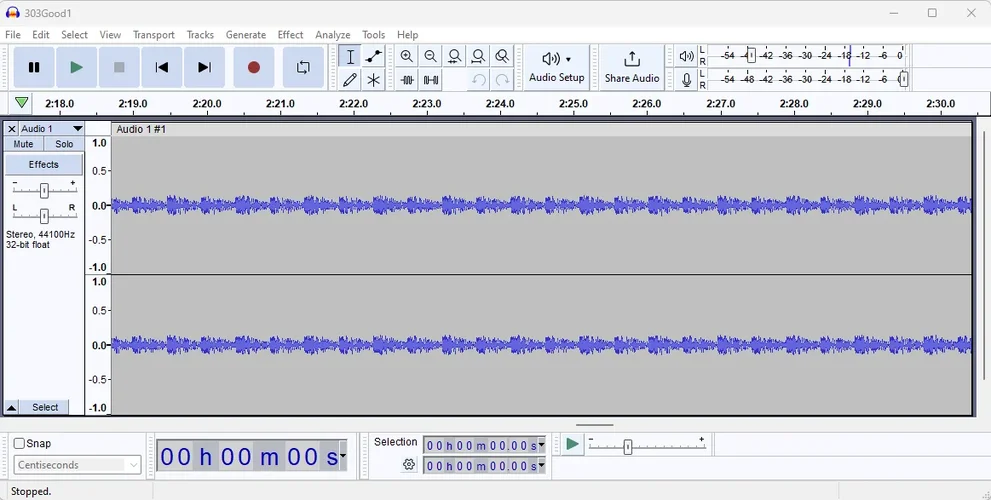Viewport: 991px width, 500px height.
Task: Click the Stop button
Action: (x=119, y=67)
